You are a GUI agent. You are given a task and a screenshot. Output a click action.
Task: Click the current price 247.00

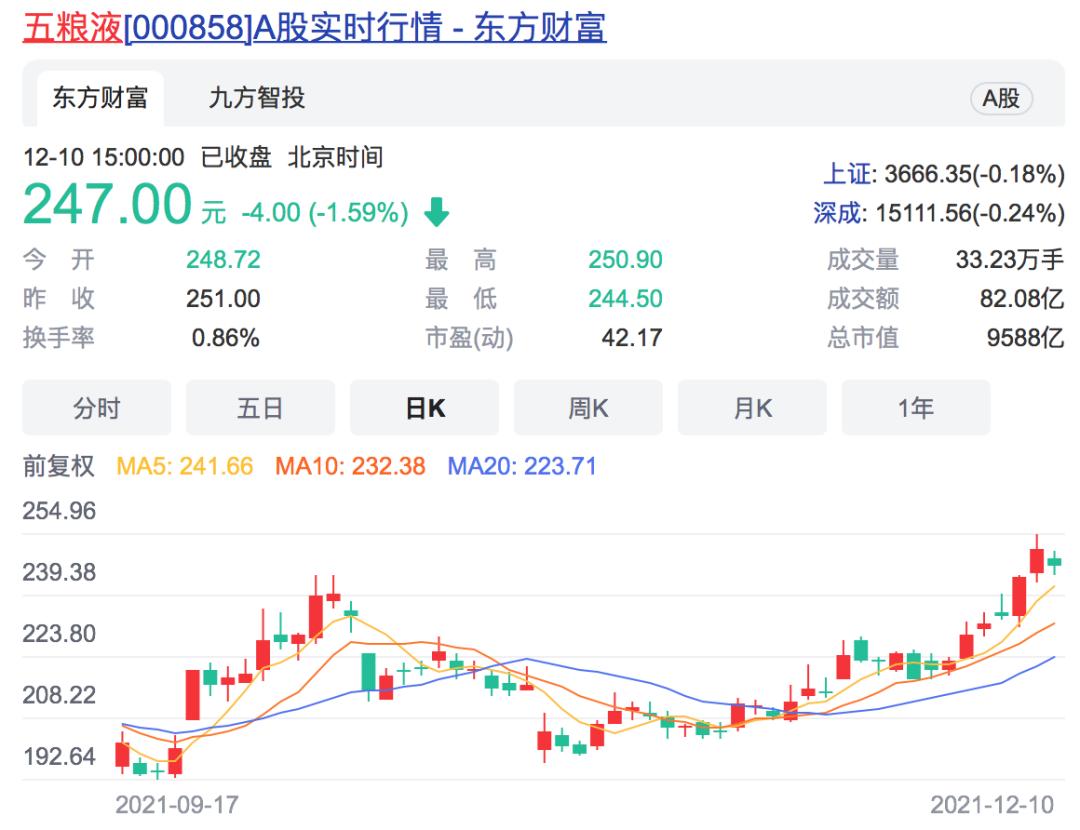tap(107, 204)
